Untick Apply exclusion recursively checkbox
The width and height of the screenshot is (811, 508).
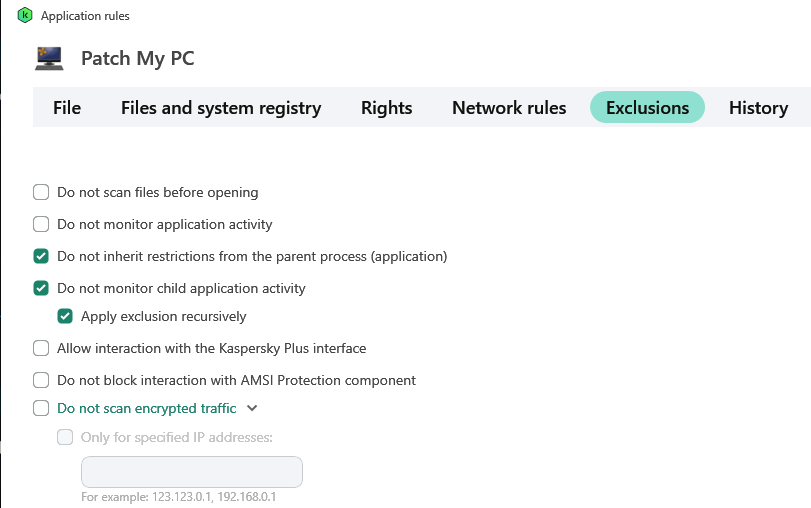65,316
